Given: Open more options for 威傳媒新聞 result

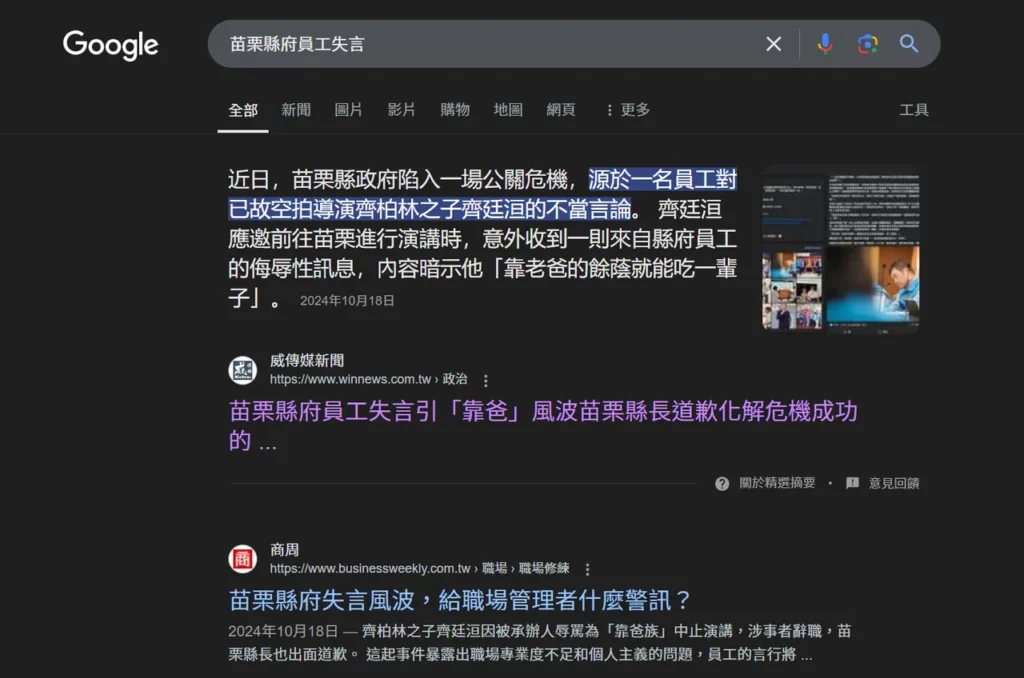Looking at the screenshot, I should (485, 380).
